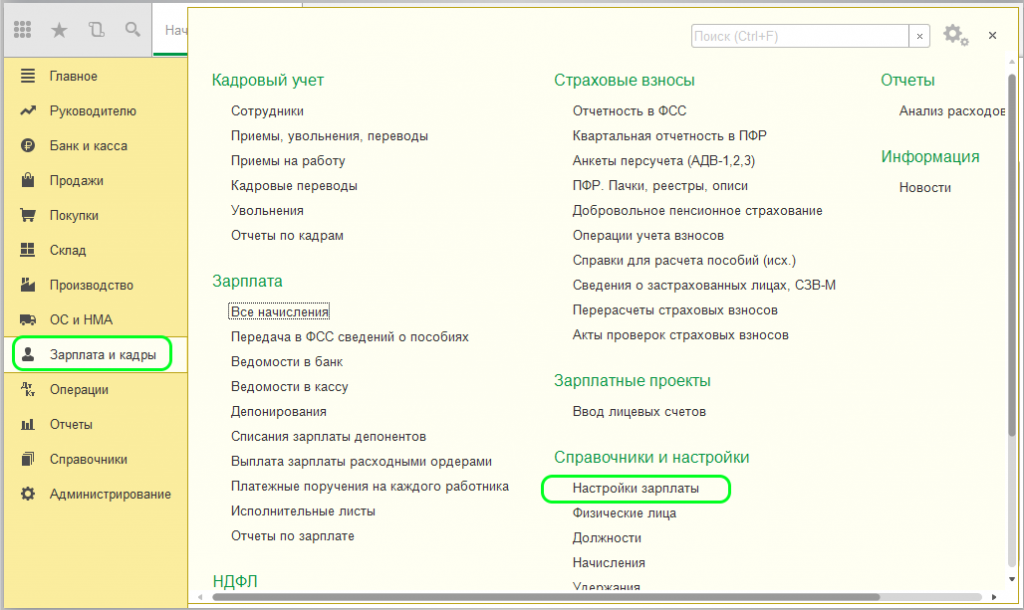
Task: Click the Администрирование gear icon
Action: point(27,494)
